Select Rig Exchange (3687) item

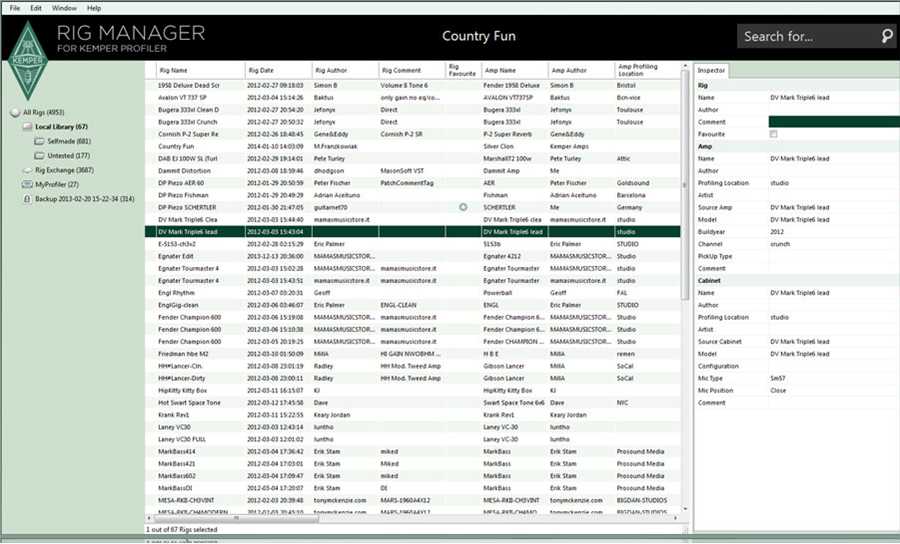[x=64, y=170]
